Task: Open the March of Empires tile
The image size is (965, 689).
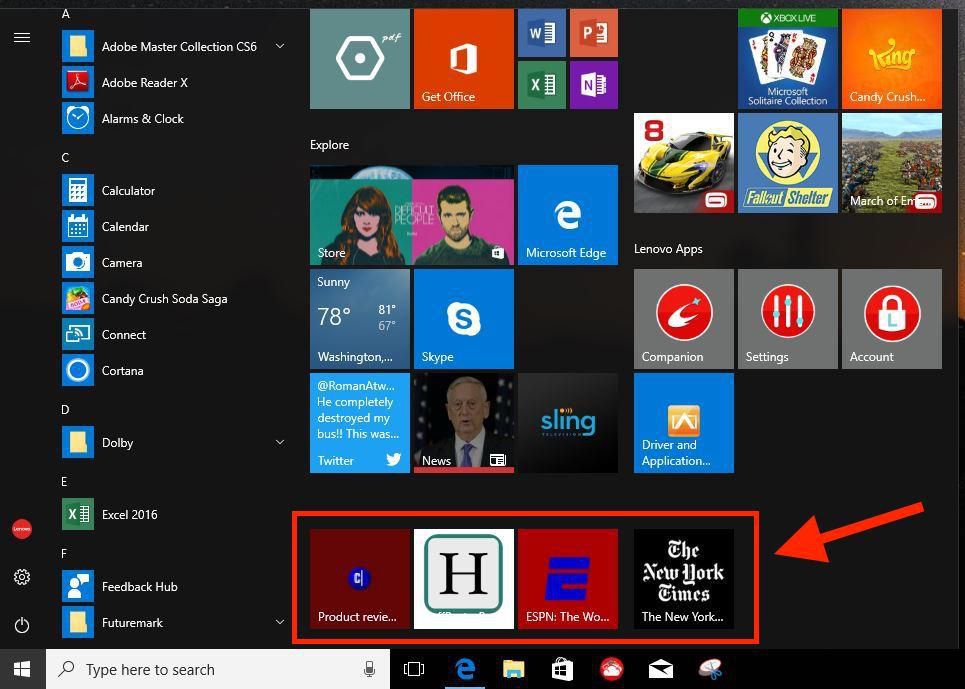Action: (892, 163)
